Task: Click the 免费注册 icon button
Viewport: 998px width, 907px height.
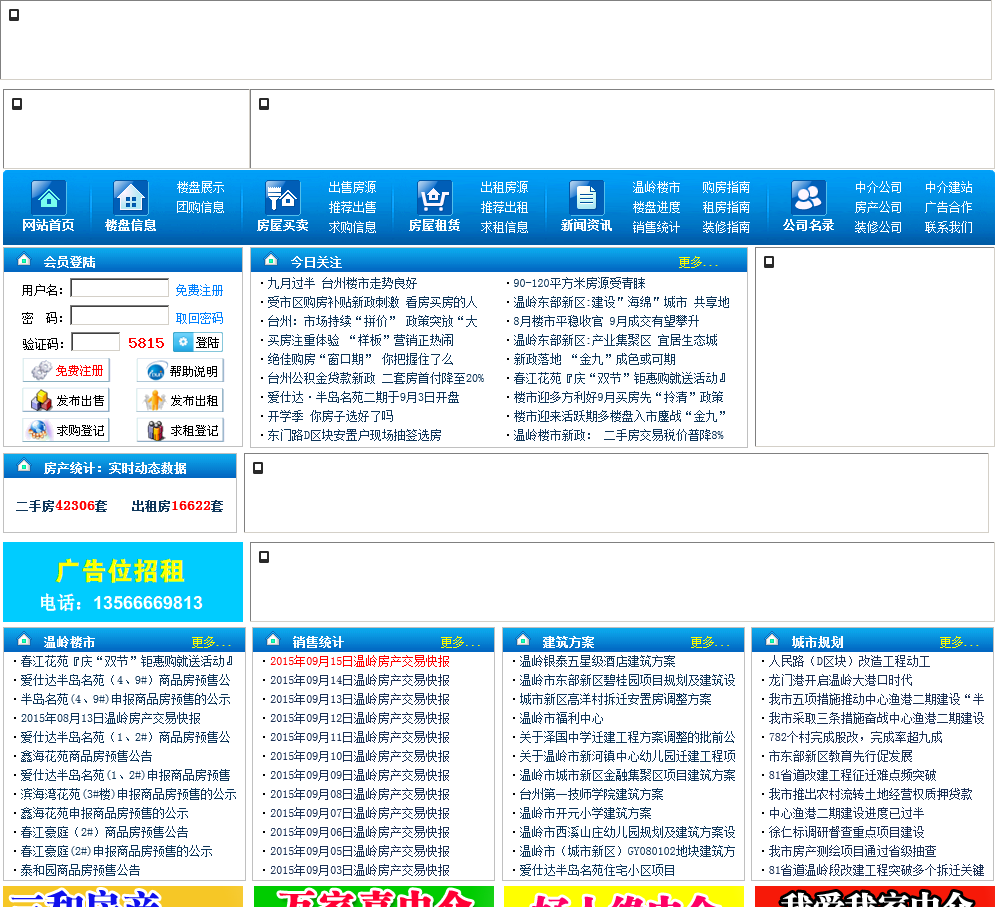Action: (x=66, y=370)
